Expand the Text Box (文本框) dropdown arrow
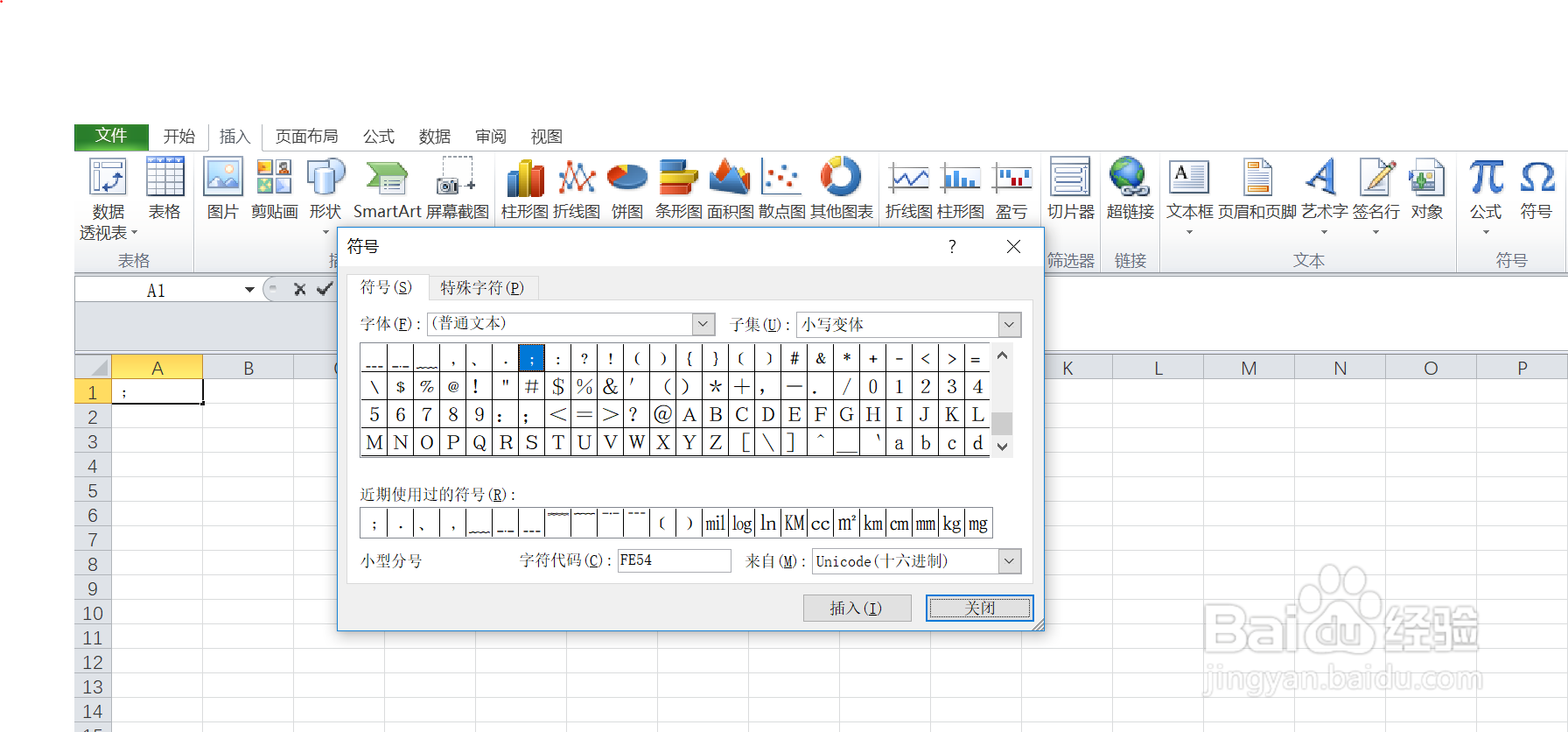 (1189, 233)
